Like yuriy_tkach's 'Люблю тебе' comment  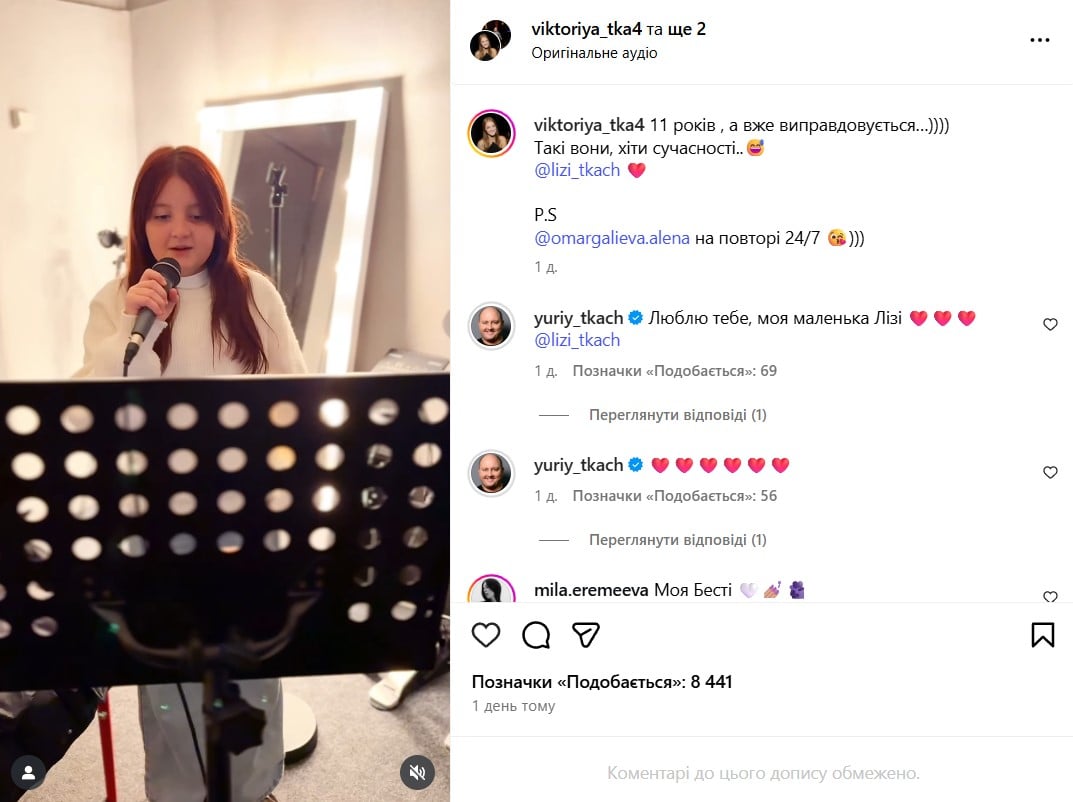point(1050,324)
